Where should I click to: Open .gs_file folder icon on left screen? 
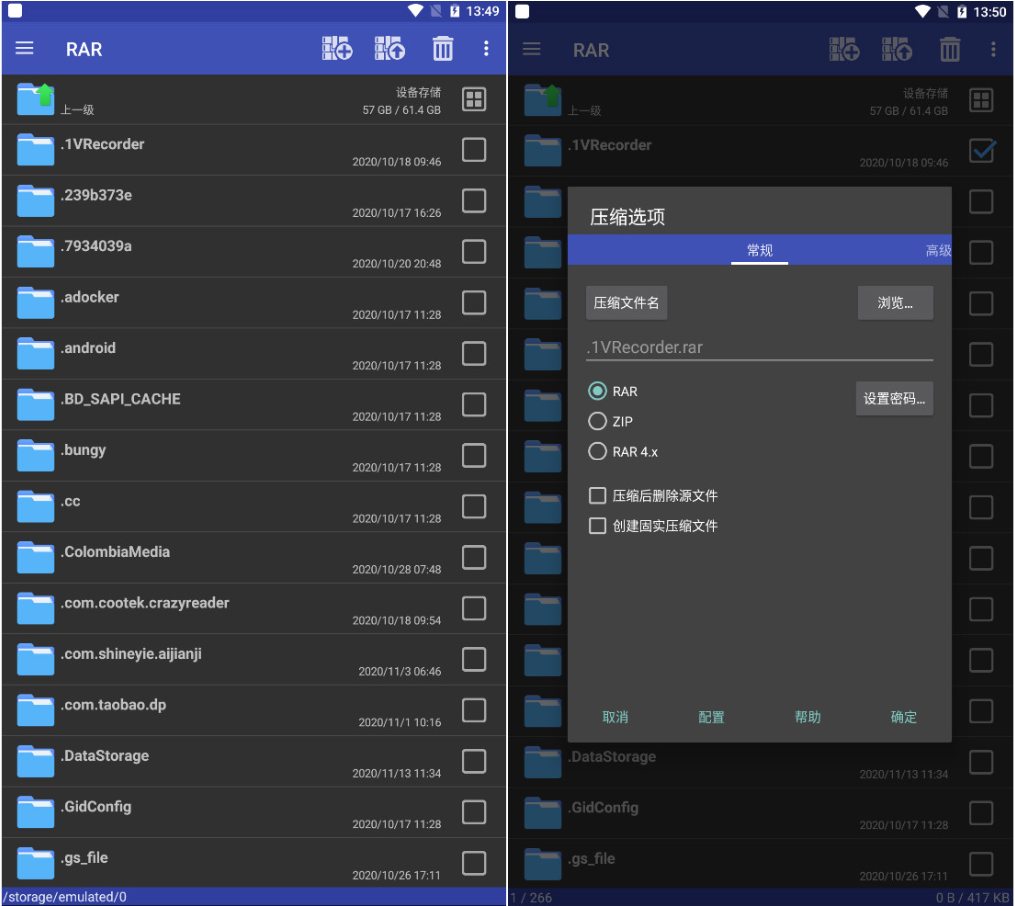(x=36, y=863)
